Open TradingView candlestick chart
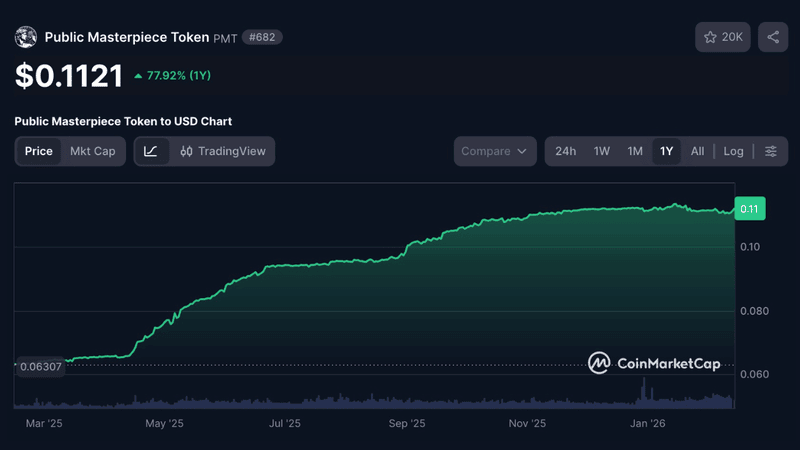Image resolution: width=800 pixels, height=450 pixels. [223, 151]
